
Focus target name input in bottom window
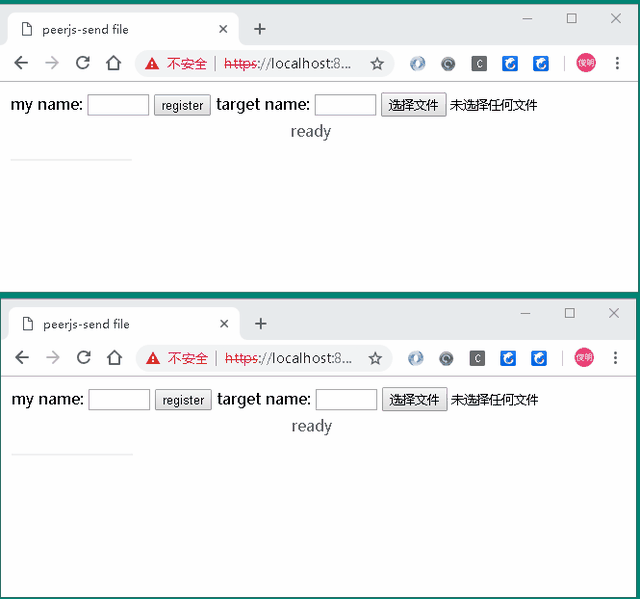346,400
